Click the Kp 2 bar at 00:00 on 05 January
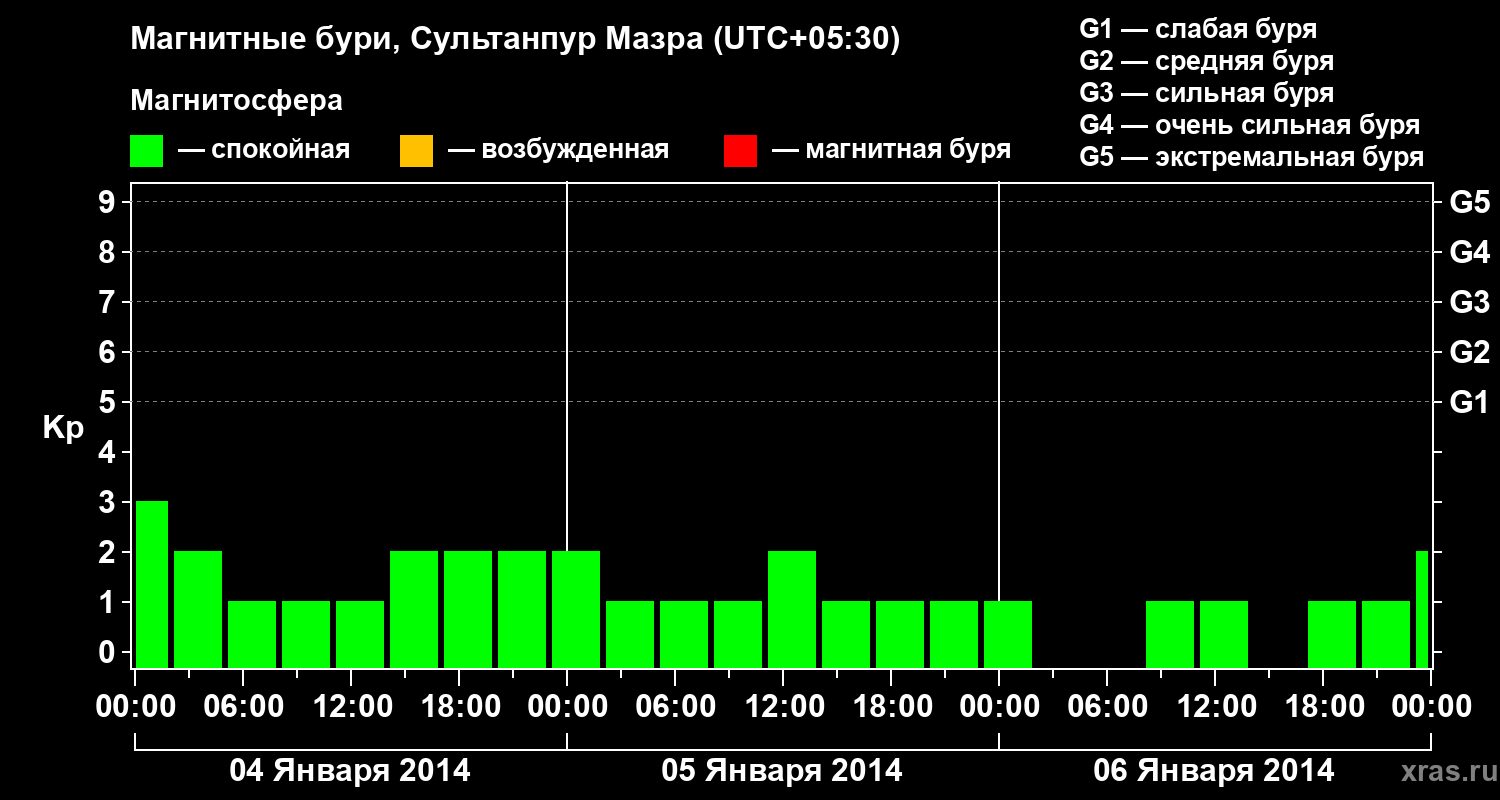The image size is (1500, 800). point(576,609)
